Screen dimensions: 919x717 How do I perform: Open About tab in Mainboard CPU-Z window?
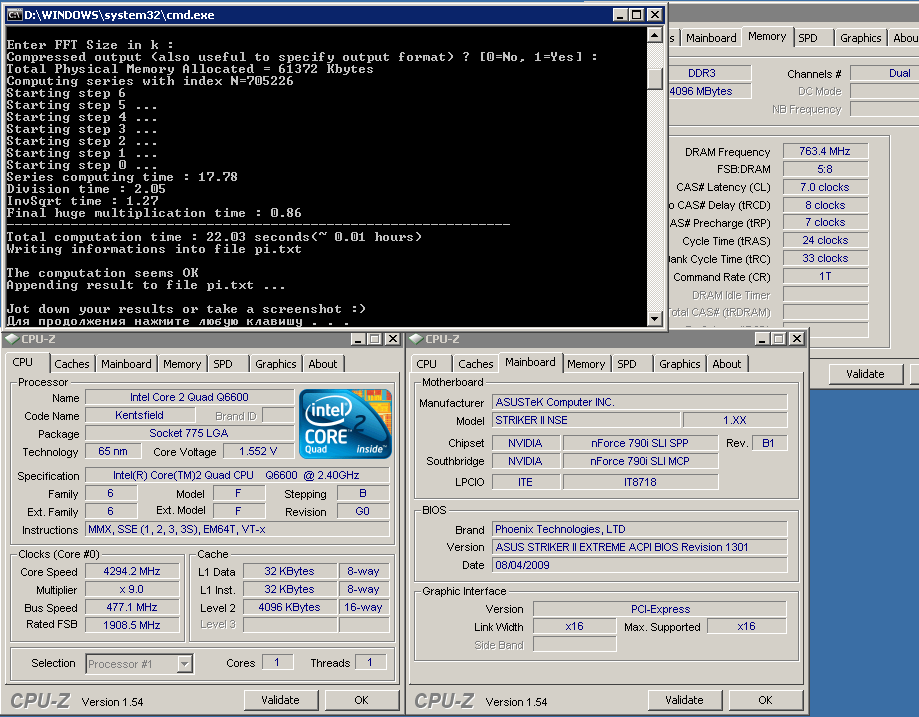(727, 364)
